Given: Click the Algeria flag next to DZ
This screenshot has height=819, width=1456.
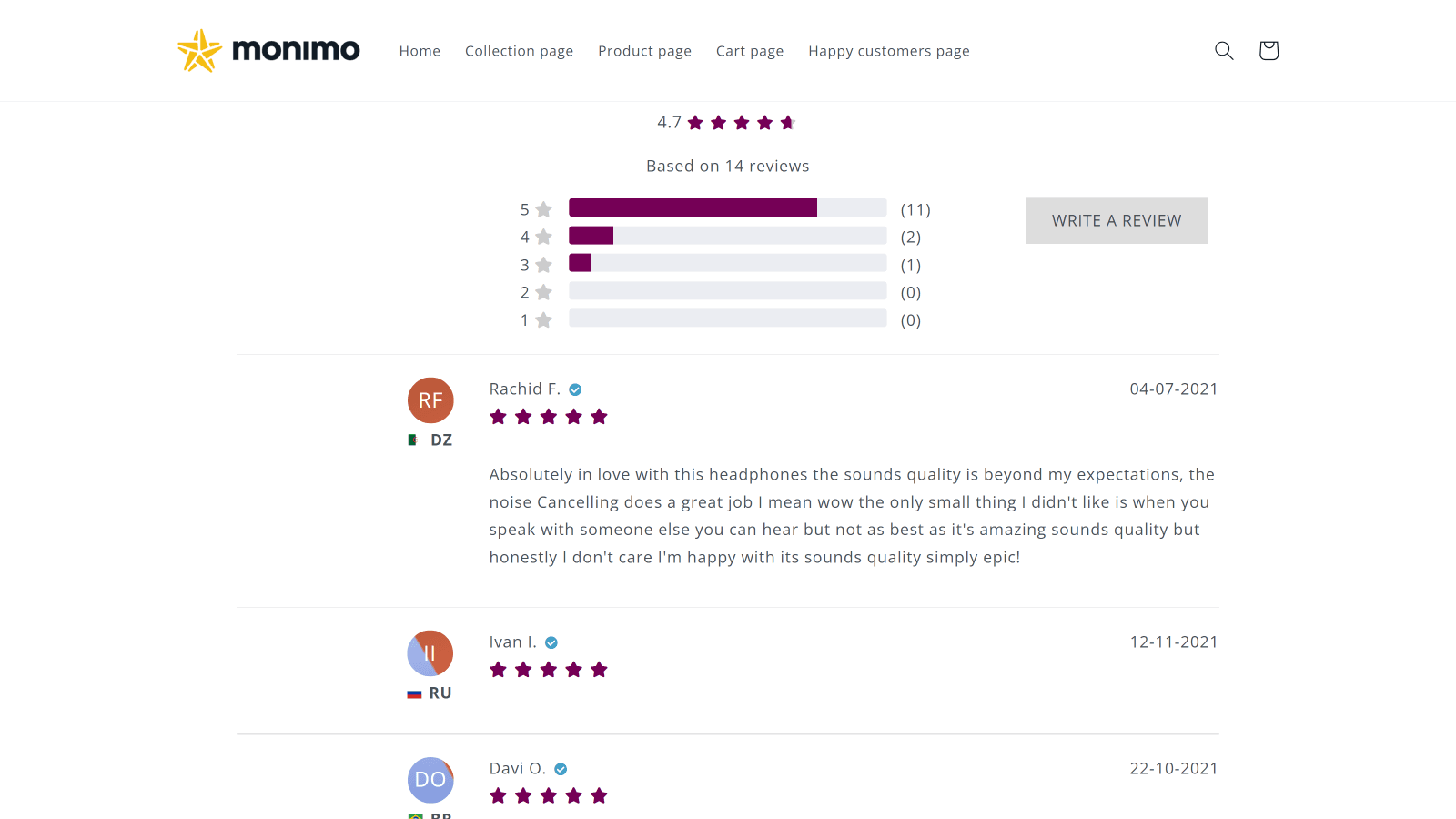Looking at the screenshot, I should click(411, 440).
